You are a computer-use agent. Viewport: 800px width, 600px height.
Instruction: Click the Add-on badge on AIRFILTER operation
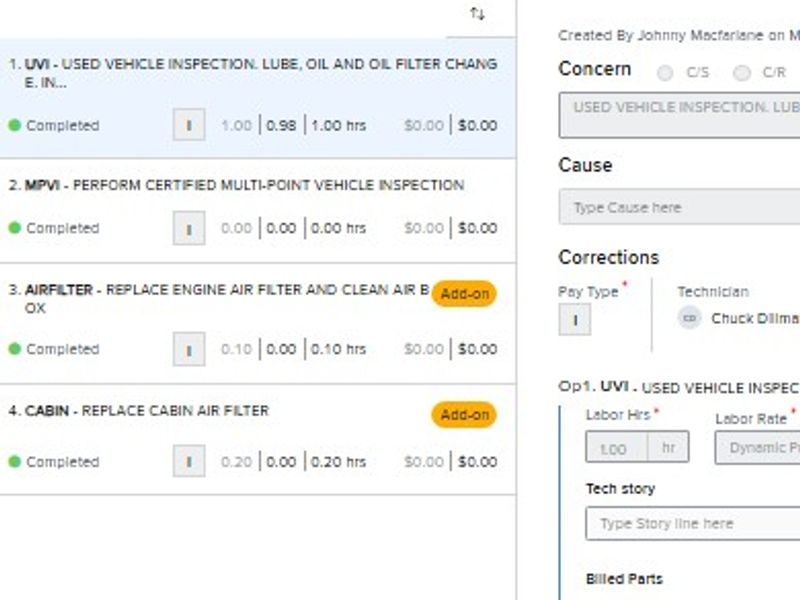pyautogui.click(x=464, y=294)
